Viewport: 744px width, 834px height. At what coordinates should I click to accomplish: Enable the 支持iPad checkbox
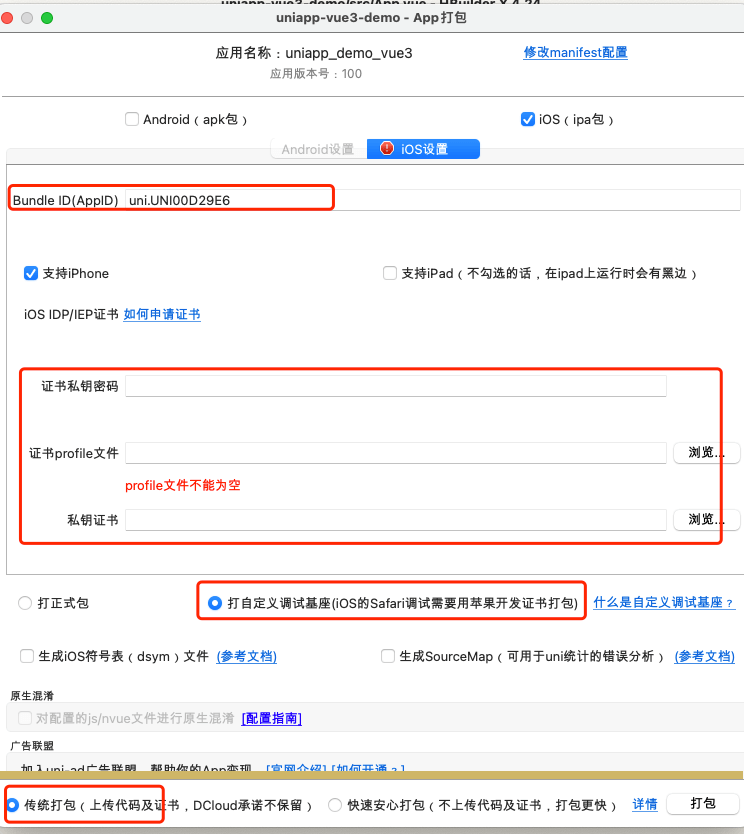390,273
